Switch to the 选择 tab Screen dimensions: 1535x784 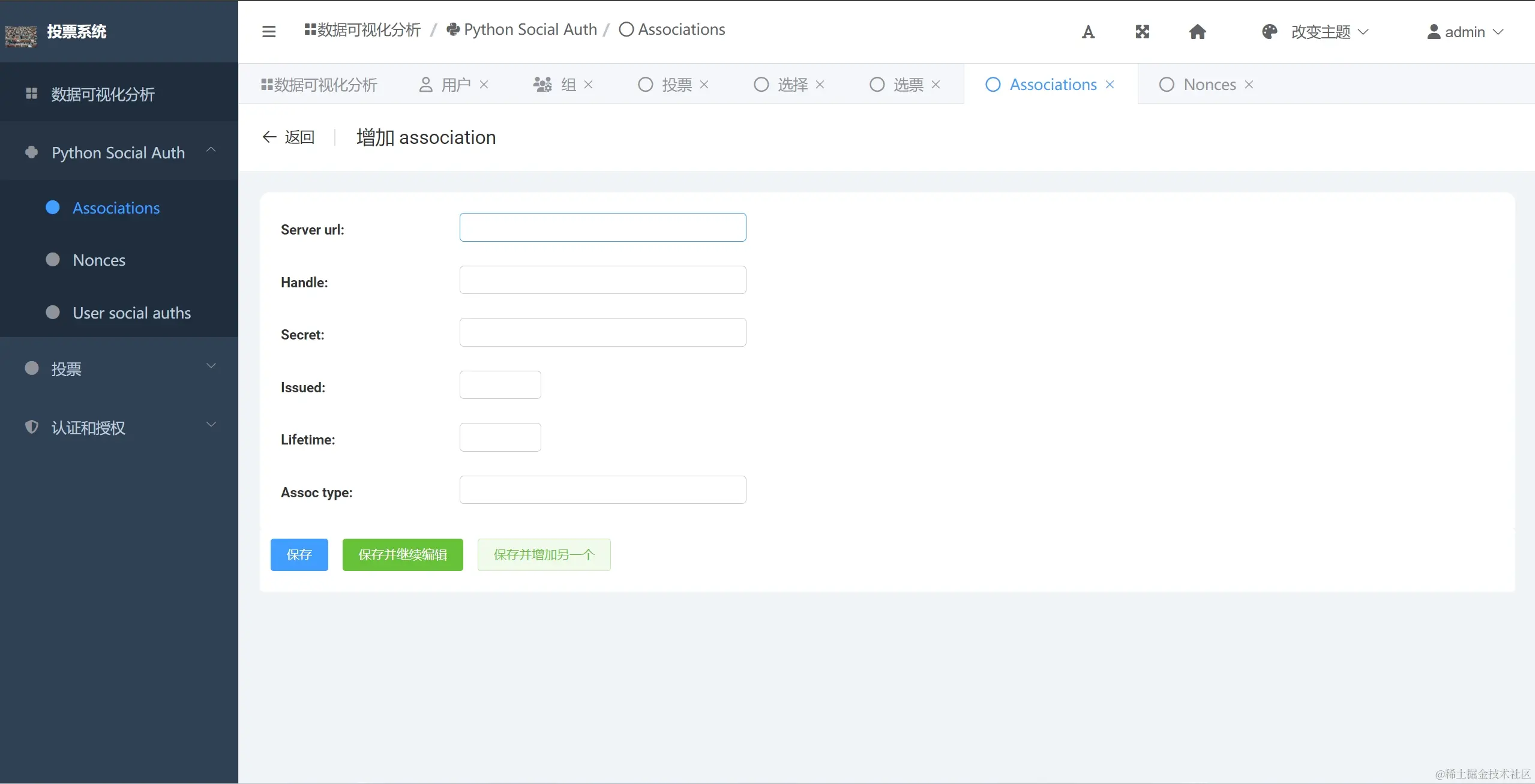(792, 85)
